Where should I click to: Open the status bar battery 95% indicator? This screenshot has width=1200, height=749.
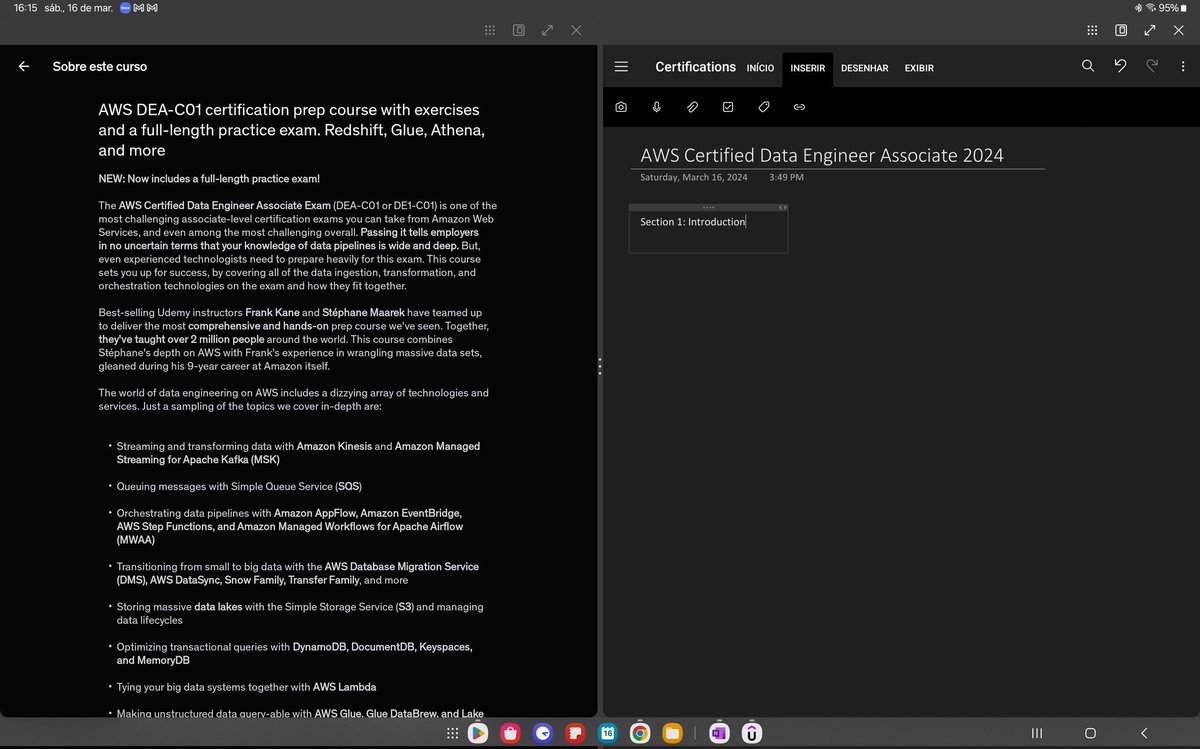(1175, 7)
